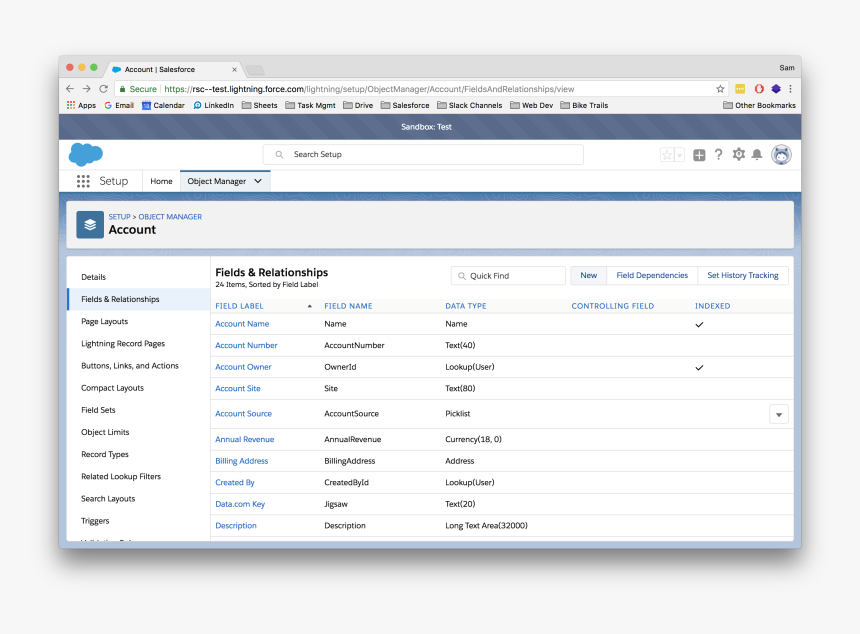Screen dimensions: 860x634
Task: Expand Object Manager tab dropdown chevron
Action: tap(258, 181)
